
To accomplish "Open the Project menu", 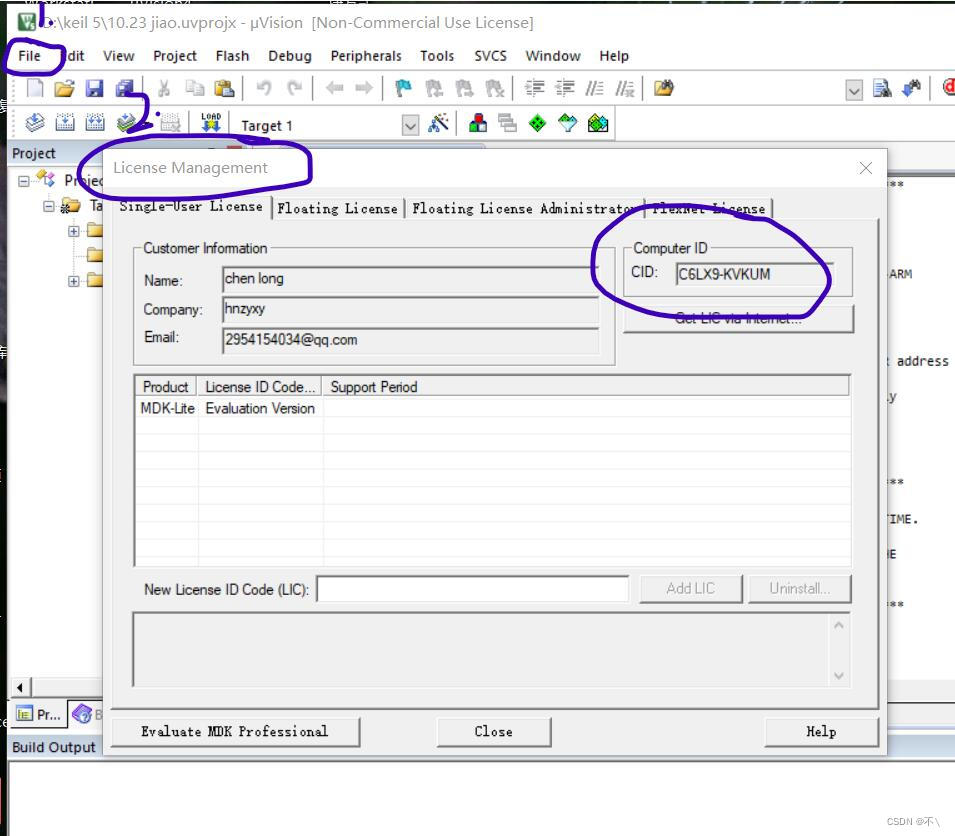I will click(175, 56).
